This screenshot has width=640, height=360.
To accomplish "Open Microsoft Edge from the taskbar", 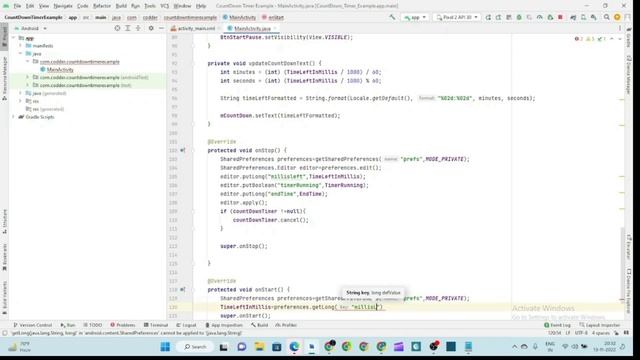I will pos(294,347).
